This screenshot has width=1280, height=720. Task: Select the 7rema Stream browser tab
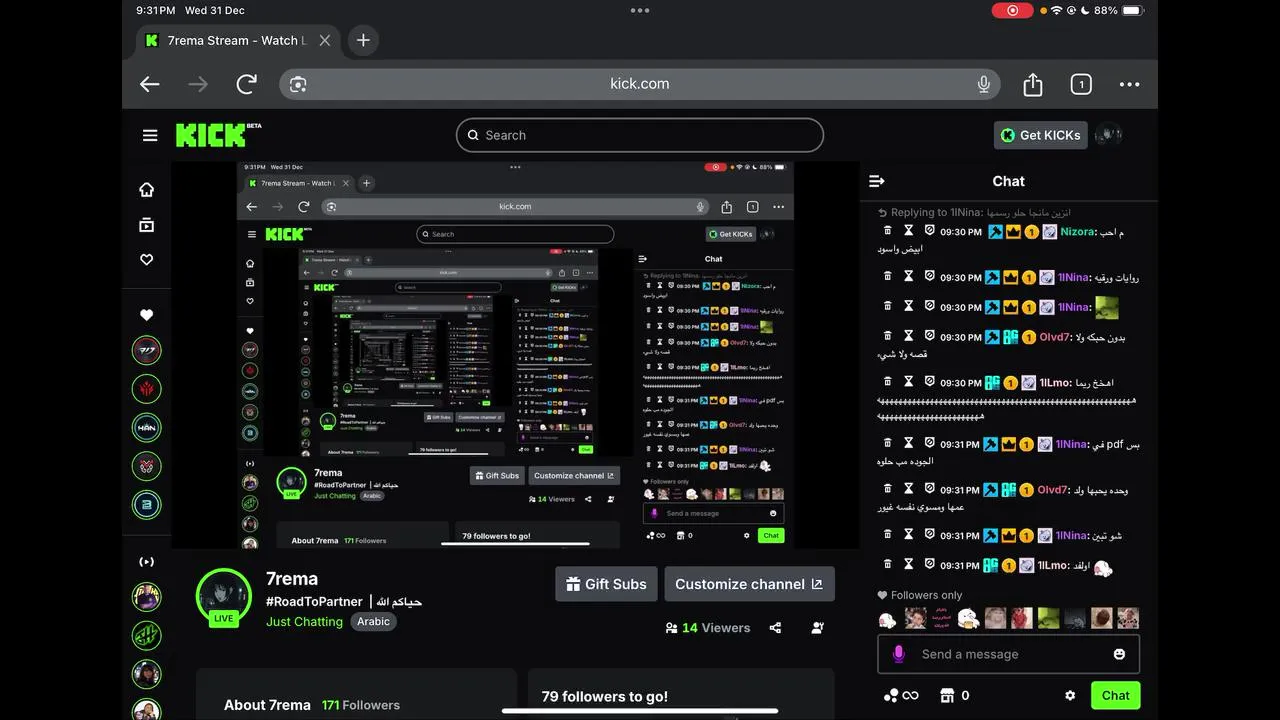238,40
